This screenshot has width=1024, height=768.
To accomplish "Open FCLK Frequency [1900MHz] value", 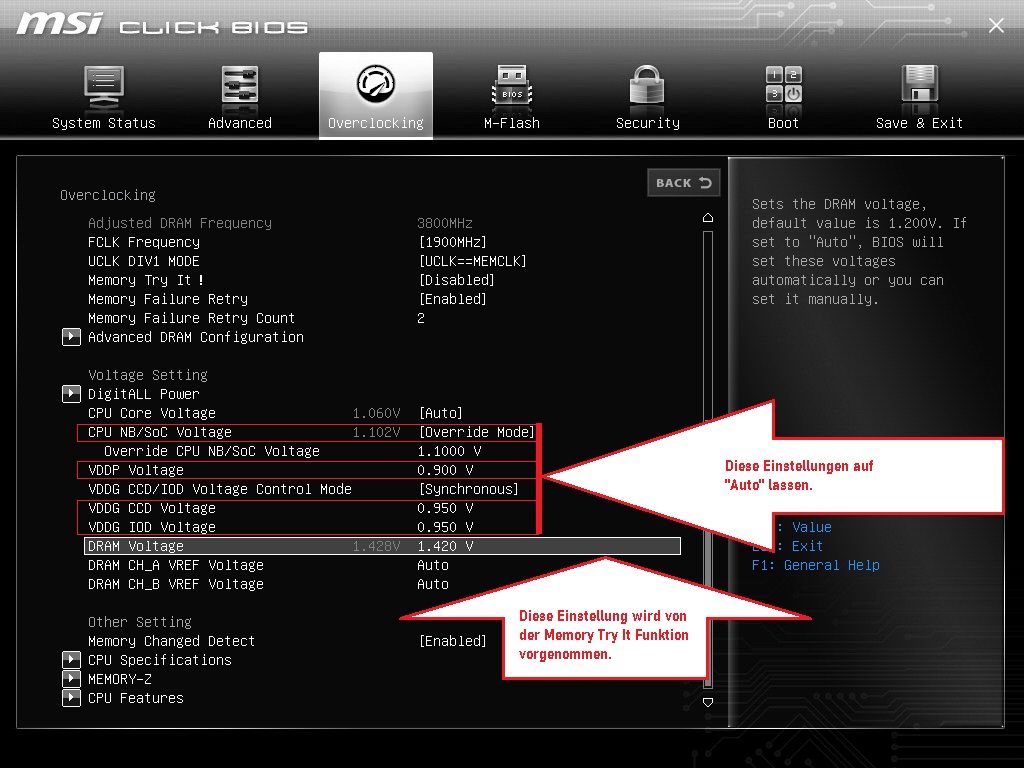I will [453, 242].
